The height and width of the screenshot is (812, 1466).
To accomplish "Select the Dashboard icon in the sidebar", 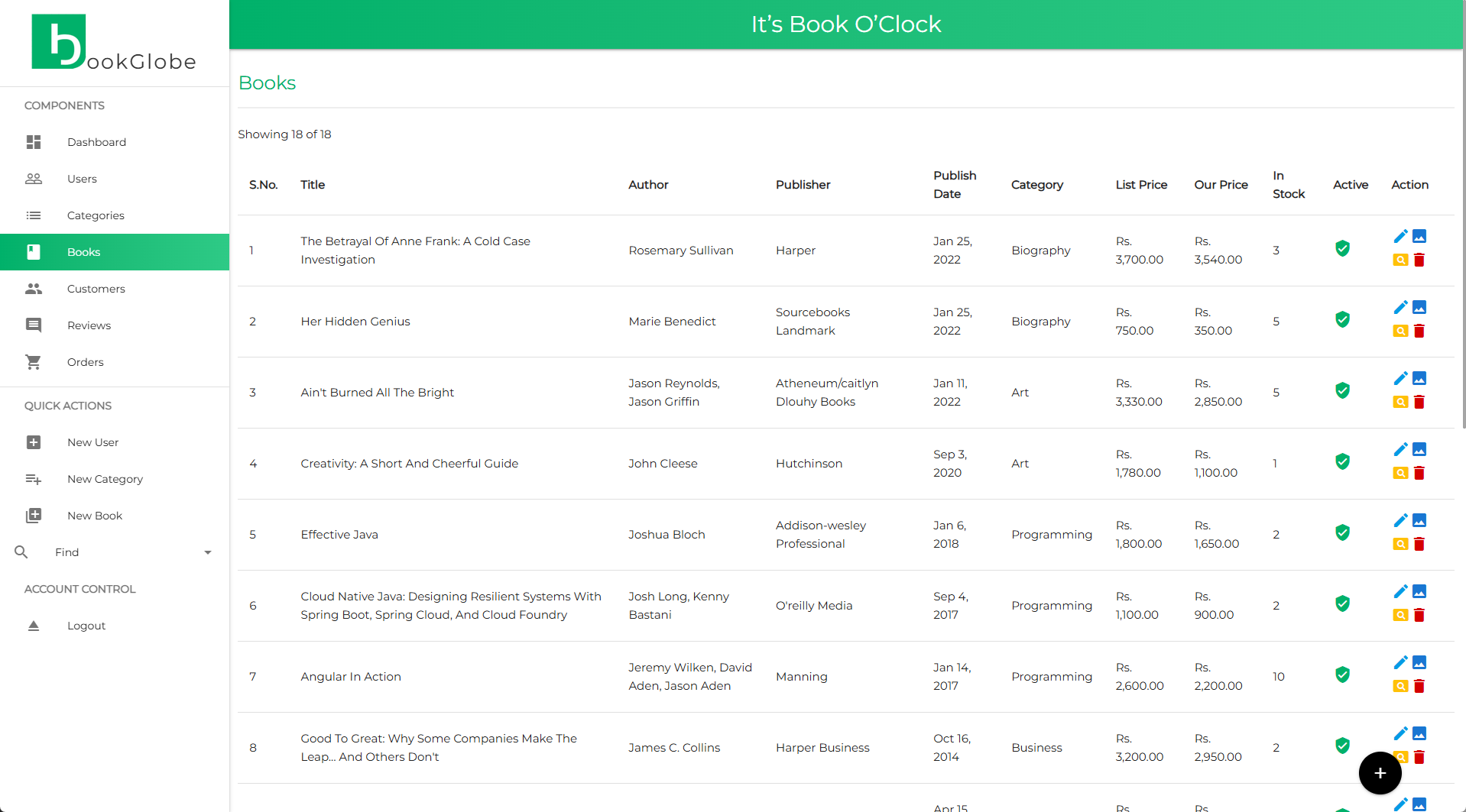I will pyautogui.click(x=34, y=142).
